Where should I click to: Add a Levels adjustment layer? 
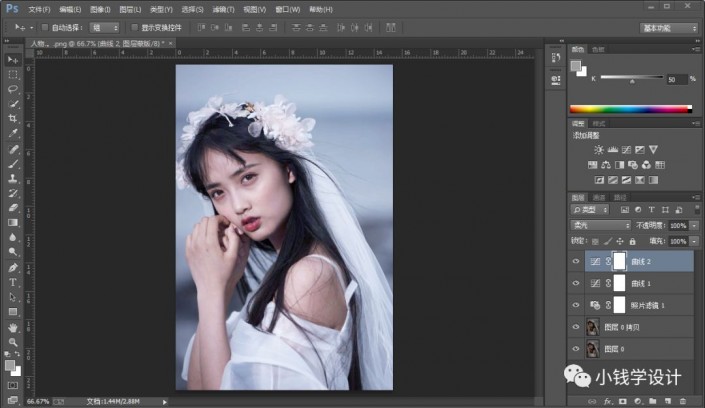pyautogui.click(x=612, y=150)
